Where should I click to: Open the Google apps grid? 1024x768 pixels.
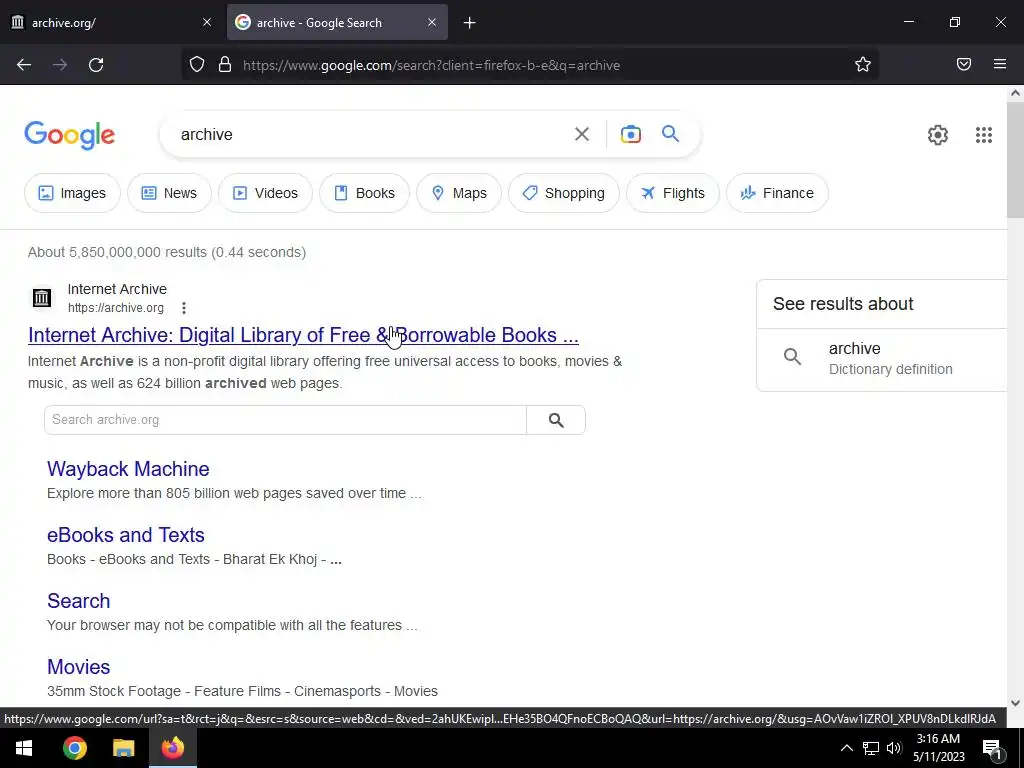pos(984,135)
